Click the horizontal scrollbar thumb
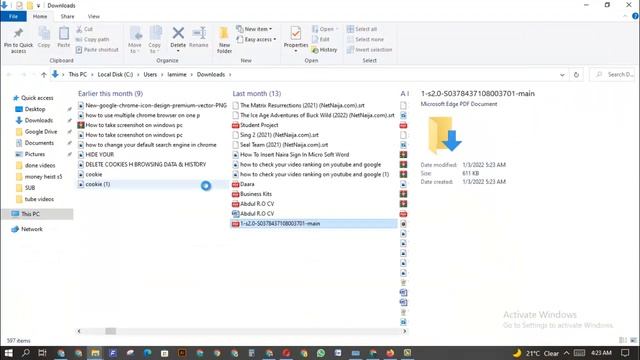The width and height of the screenshot is (640, 360). point(111,331)
